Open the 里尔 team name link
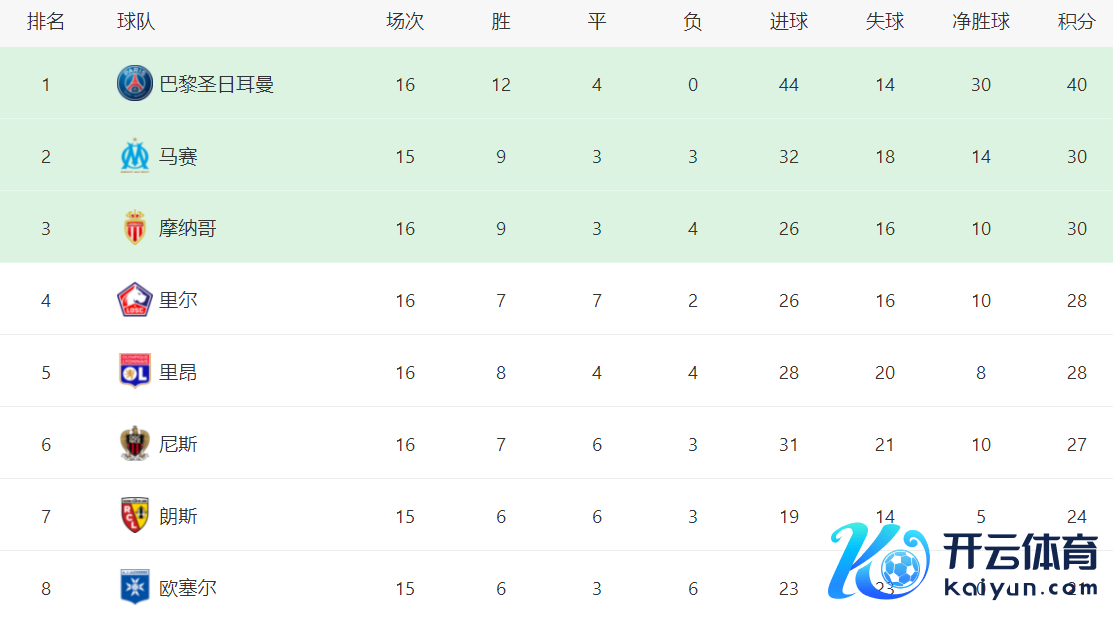1113x621 pixels. point(178,301)
